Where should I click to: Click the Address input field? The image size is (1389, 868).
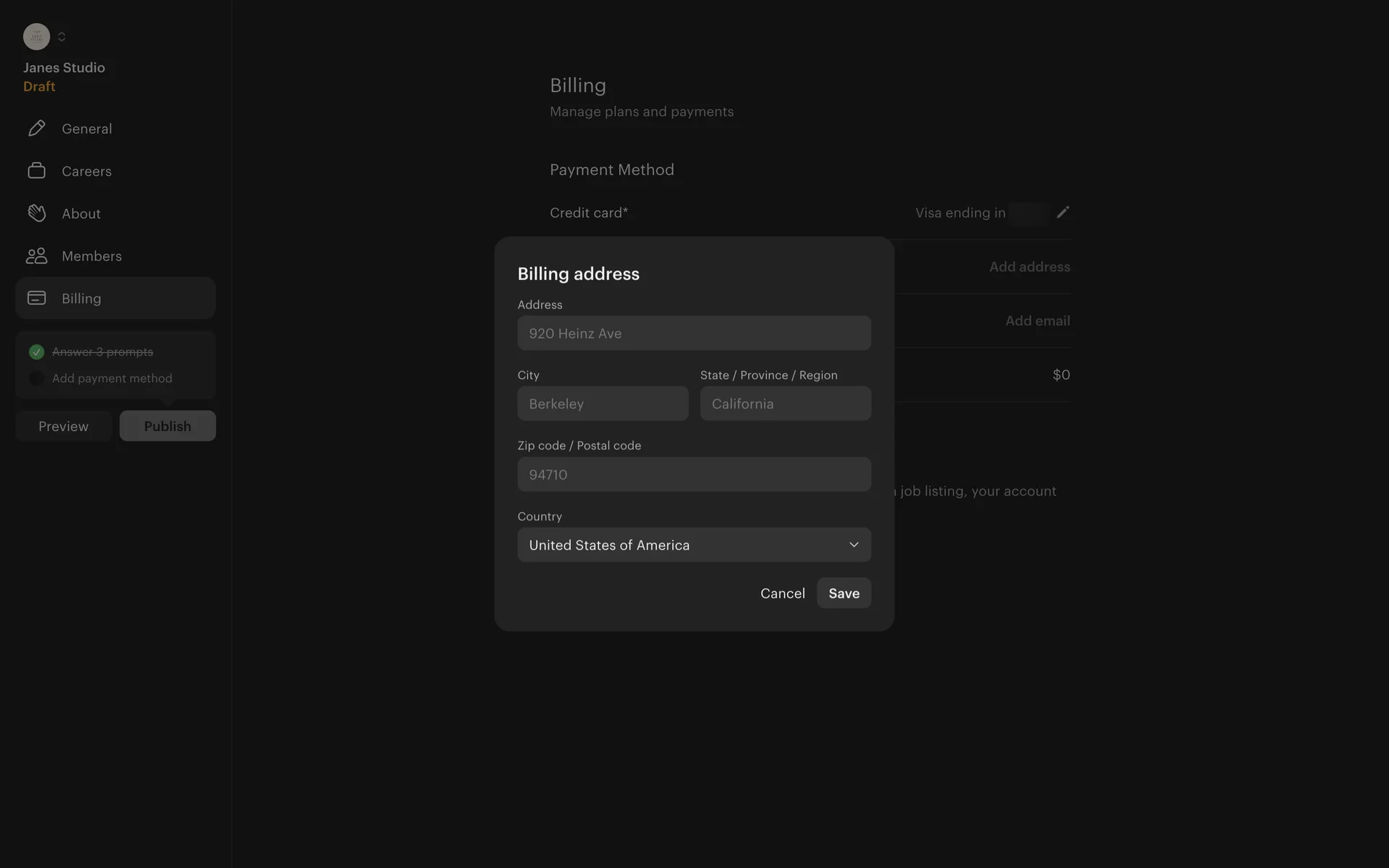tap(693, 333)
